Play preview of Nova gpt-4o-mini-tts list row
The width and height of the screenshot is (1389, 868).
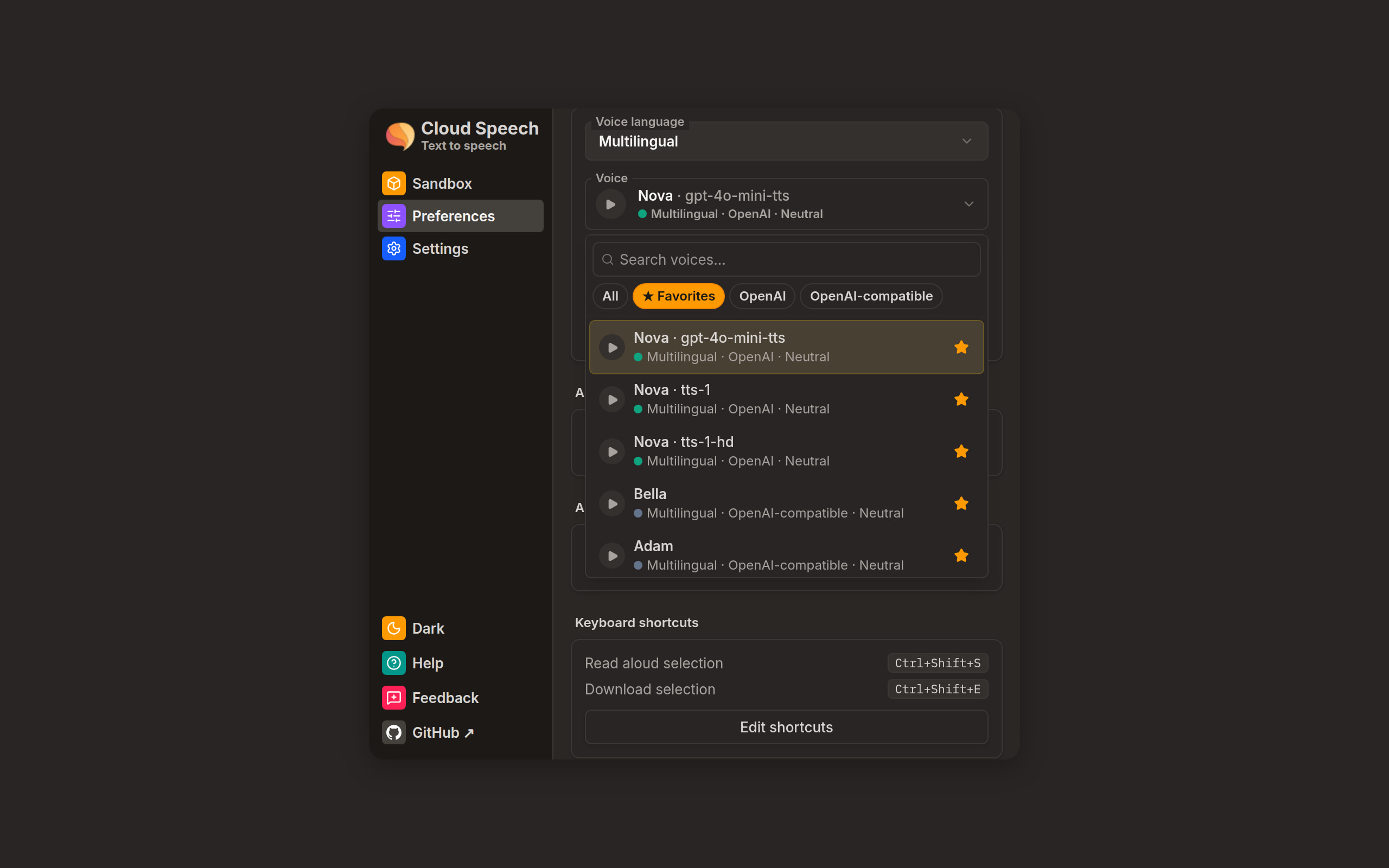612,347
